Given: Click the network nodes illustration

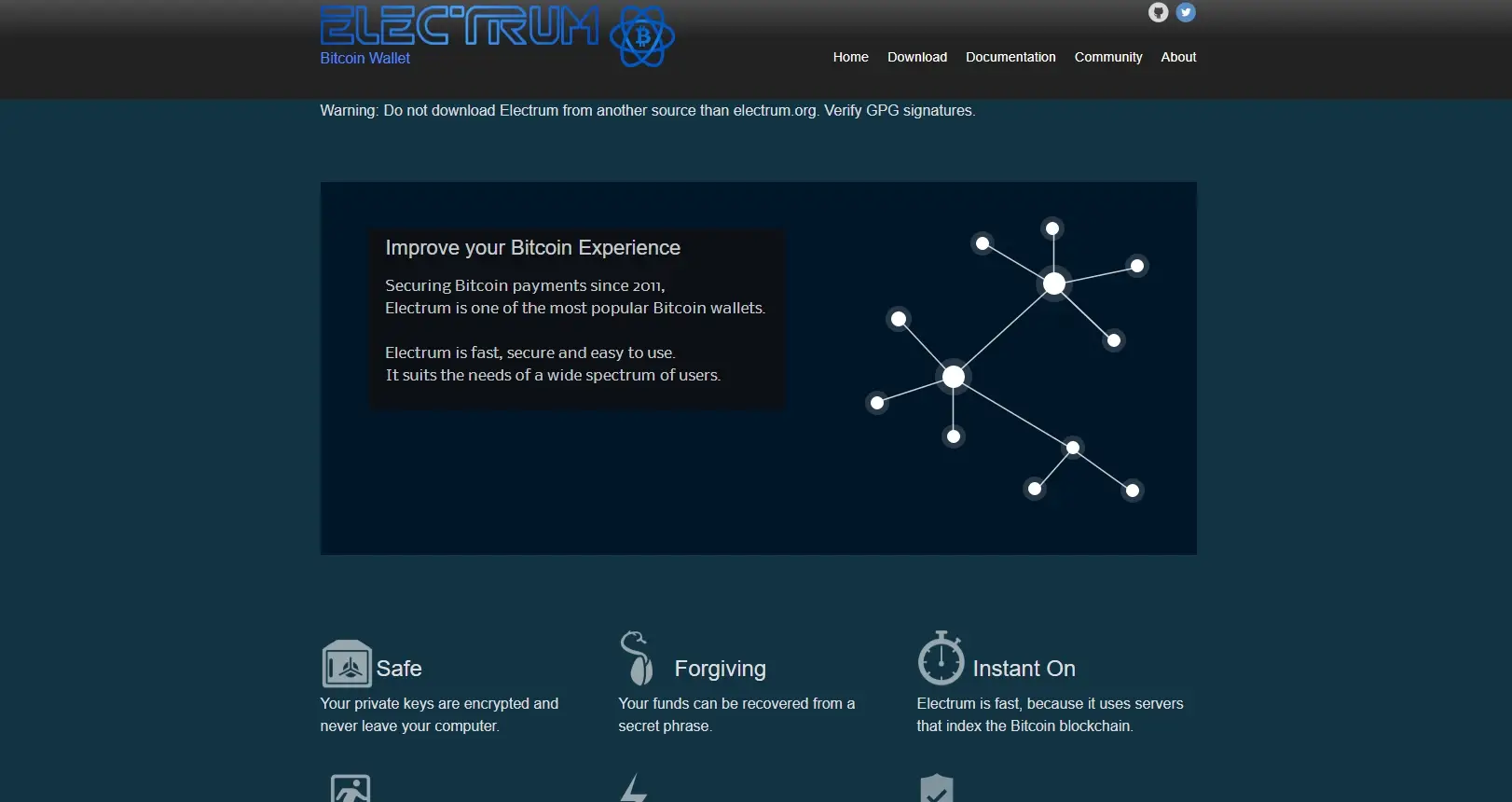Looking at the screenshot, I should click(x=1007, y=359).
